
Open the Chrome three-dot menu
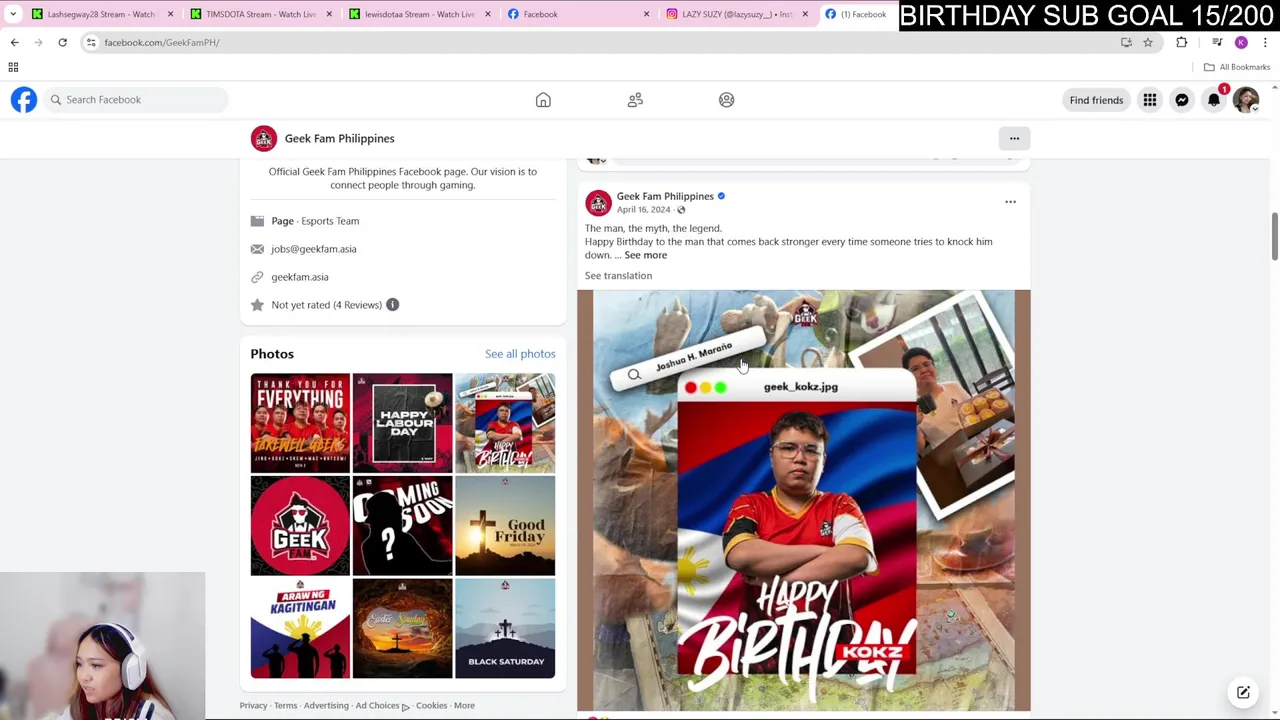coord(1265,42)
